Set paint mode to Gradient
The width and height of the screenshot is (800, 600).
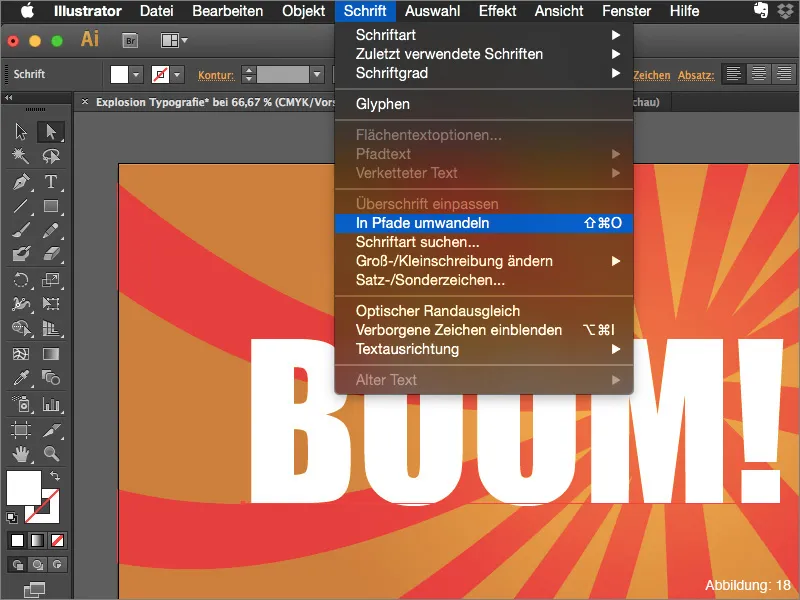(x=37, y=540)
